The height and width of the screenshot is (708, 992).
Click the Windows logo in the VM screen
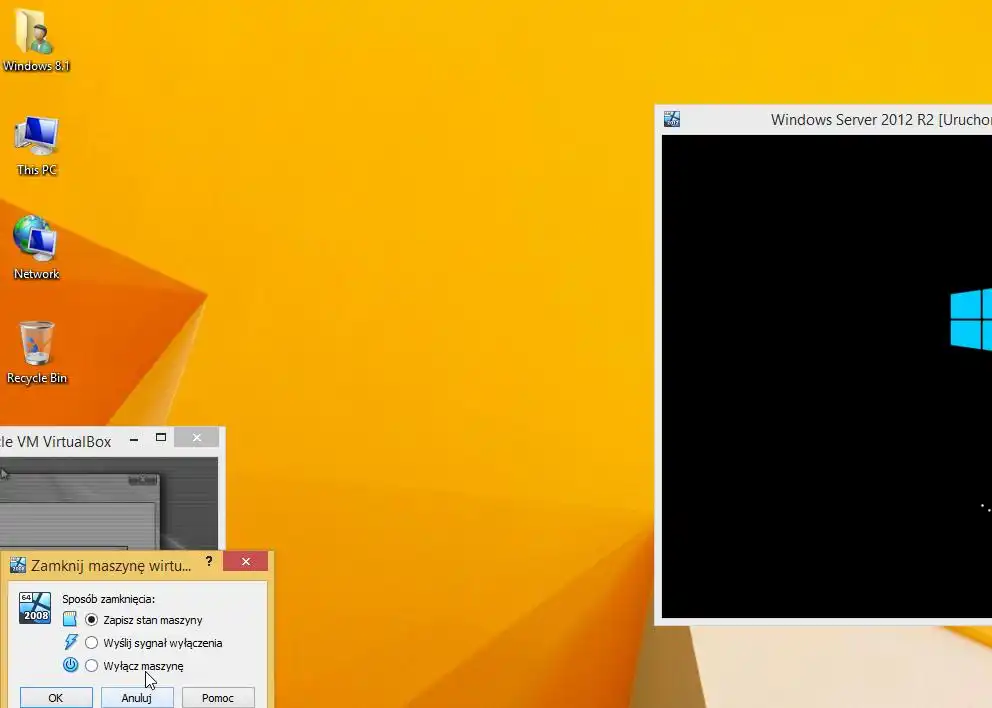(x=971, y=319)
